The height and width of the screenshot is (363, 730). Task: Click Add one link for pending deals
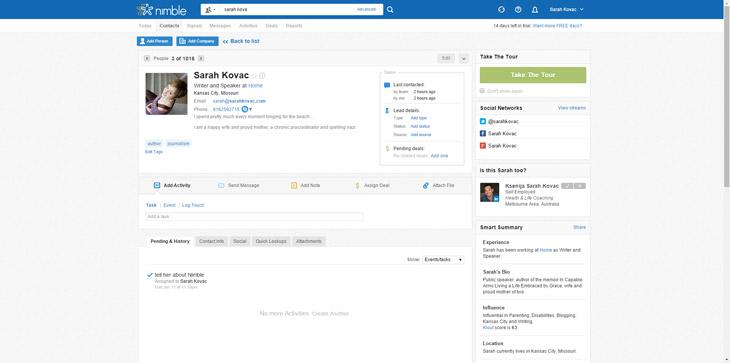439,156
